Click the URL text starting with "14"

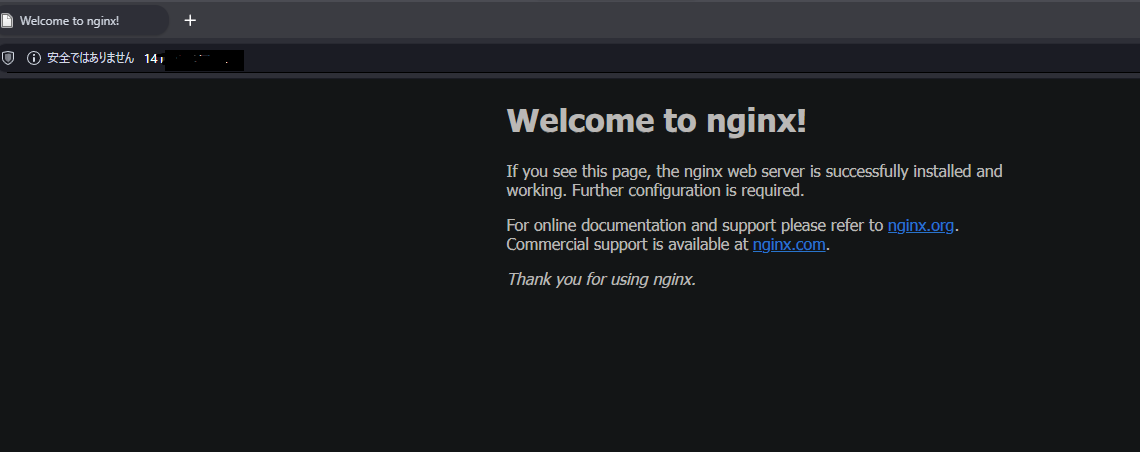(x=151, y=59)
